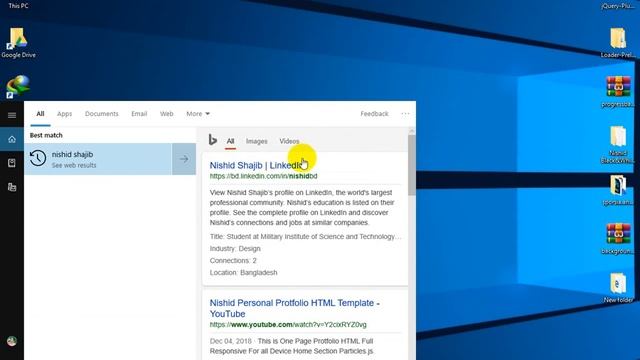Click the history clock icon beside nishid shajib
The height and width of the screenshot is (360, 640).
pyautogui.click(x=38, y=158)
